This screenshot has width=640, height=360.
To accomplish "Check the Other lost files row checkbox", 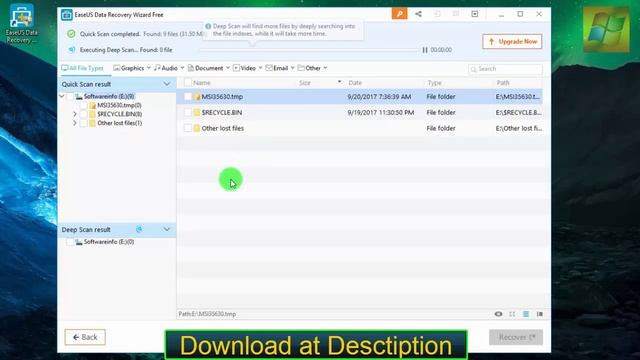I will 188,128.
